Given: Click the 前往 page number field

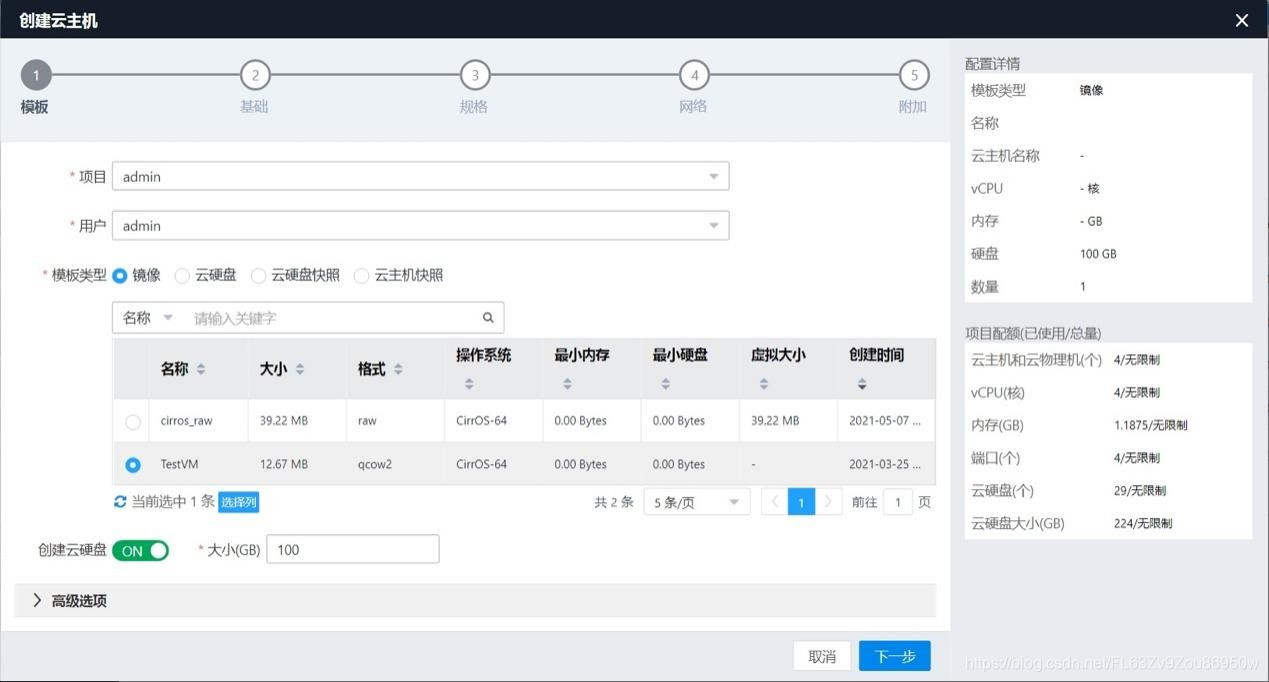Looking at the screenshot, I should [x=897, y=502].
